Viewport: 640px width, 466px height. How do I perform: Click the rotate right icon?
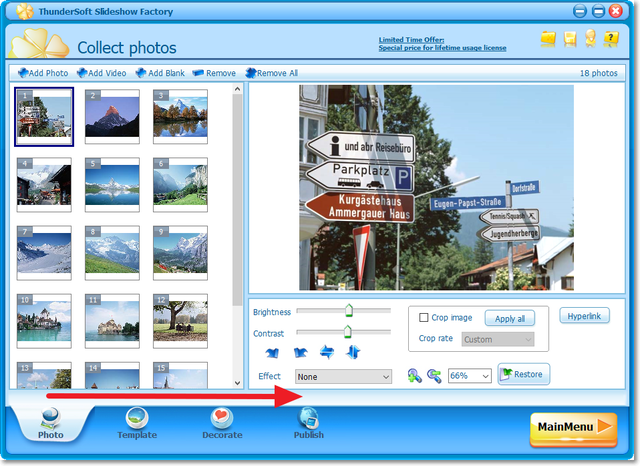[299, 352]
